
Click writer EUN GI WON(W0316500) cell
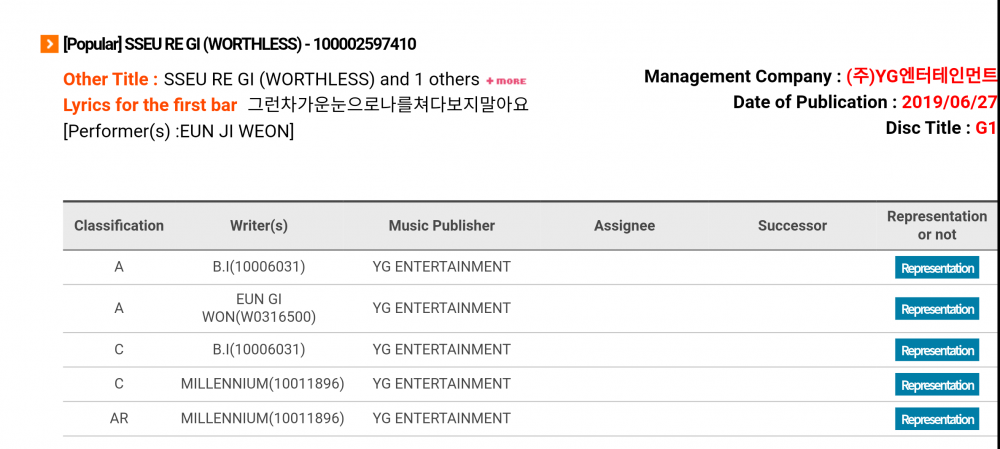tap(259, 309)
